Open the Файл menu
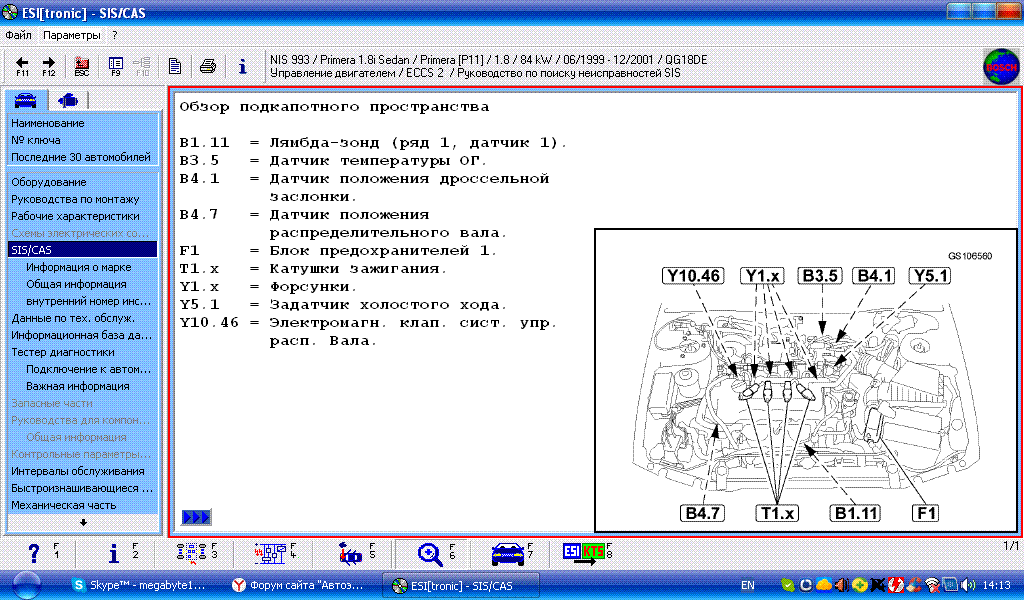1028x600 pixels. (x=18, y=35)
